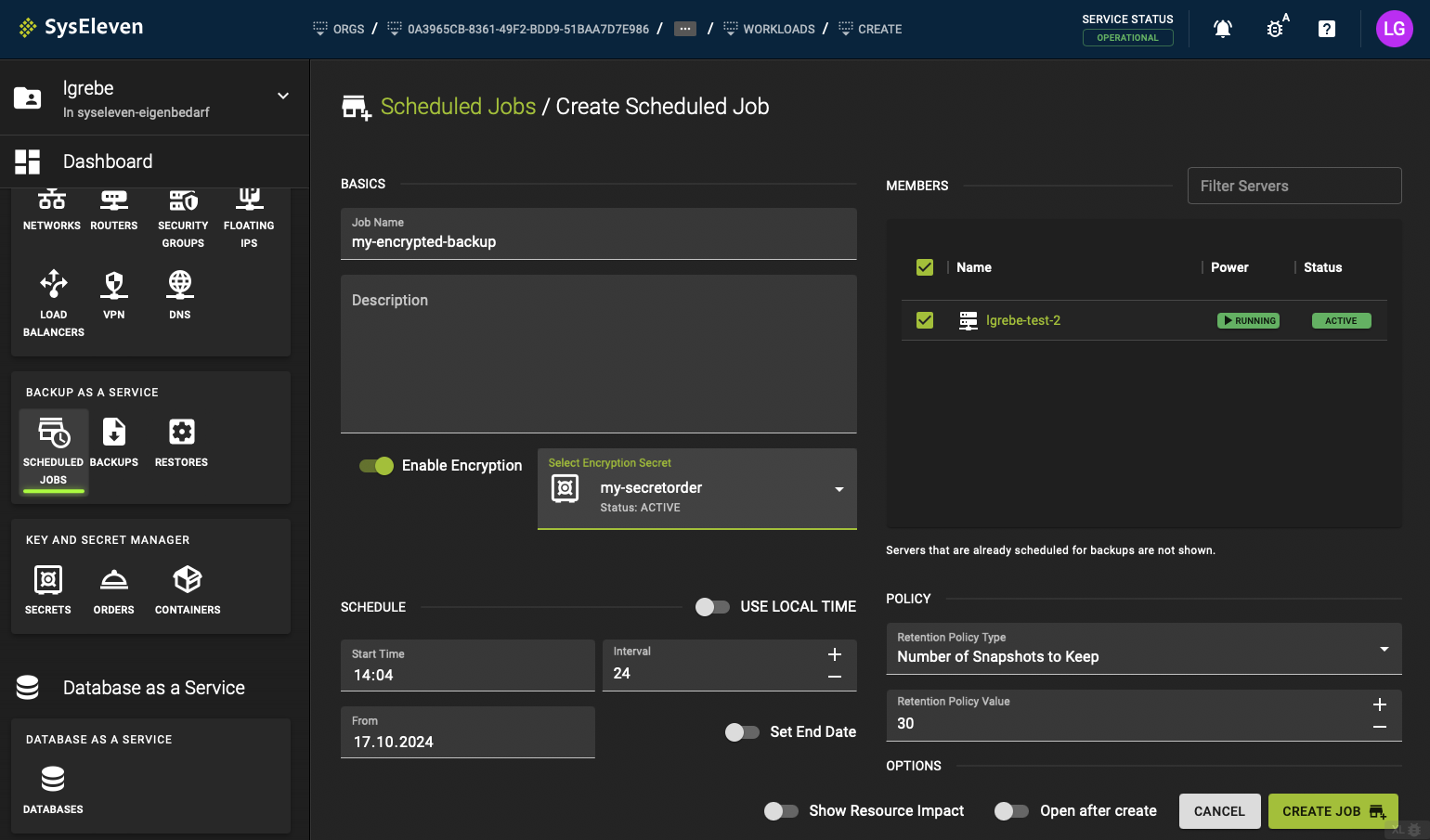Toggle Show Resource Impact switch

[781, 811]
